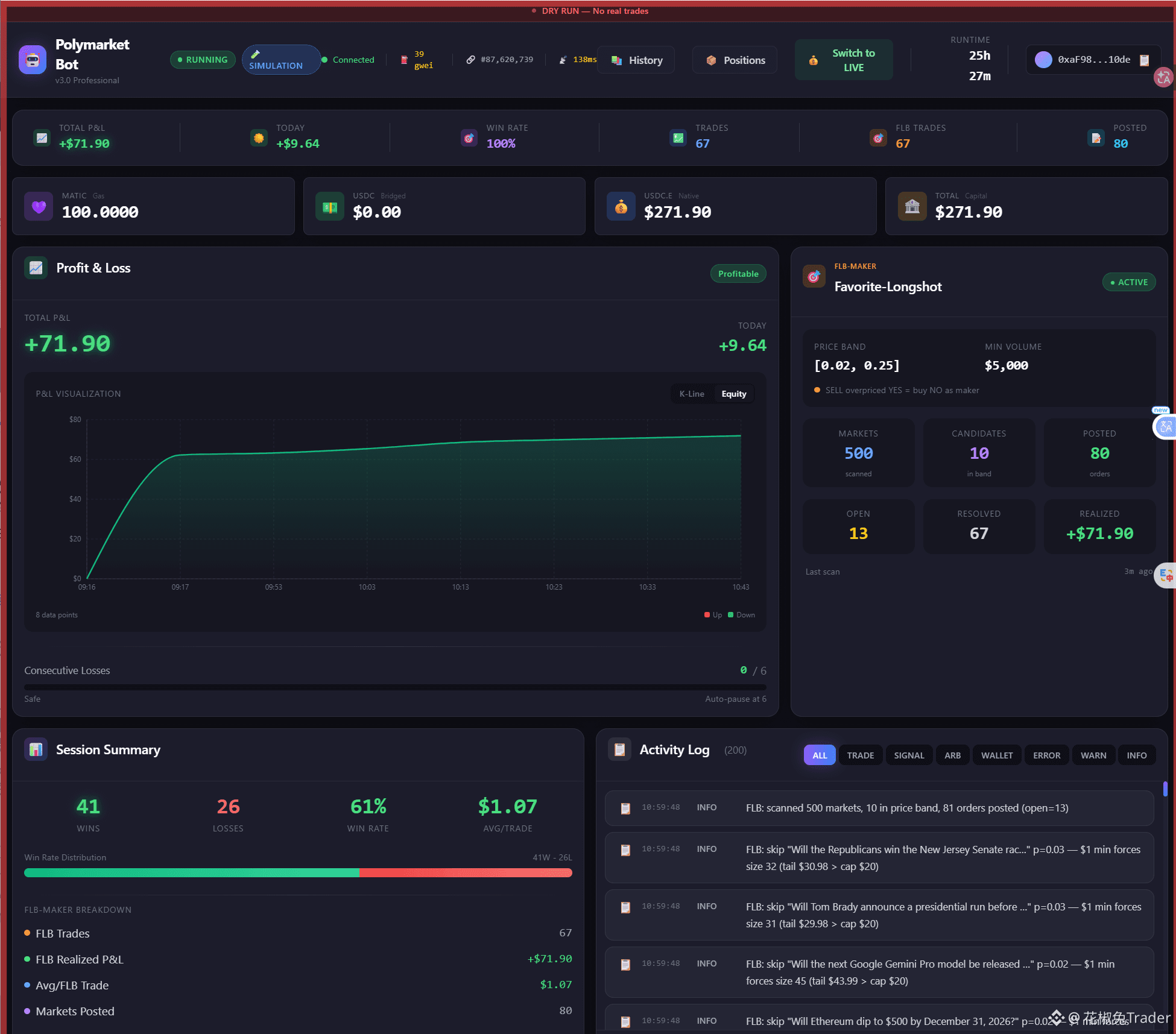Image resolution: width=1176 pixels, height=1034 pixels.
Task: Click the Activity Log scrollbar thumb
Action: coord(1165,789)
